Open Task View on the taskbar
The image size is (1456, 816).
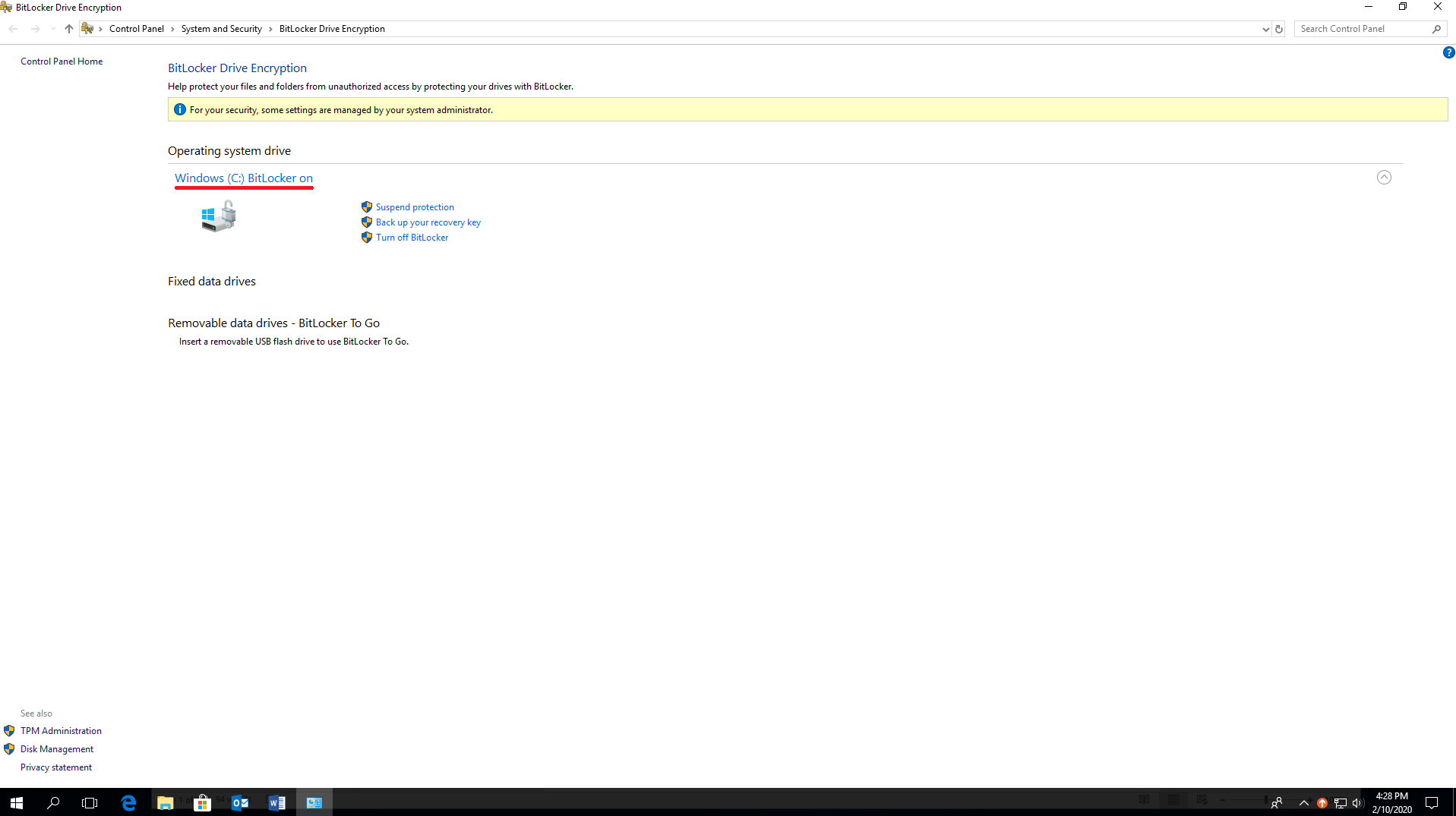90,802
